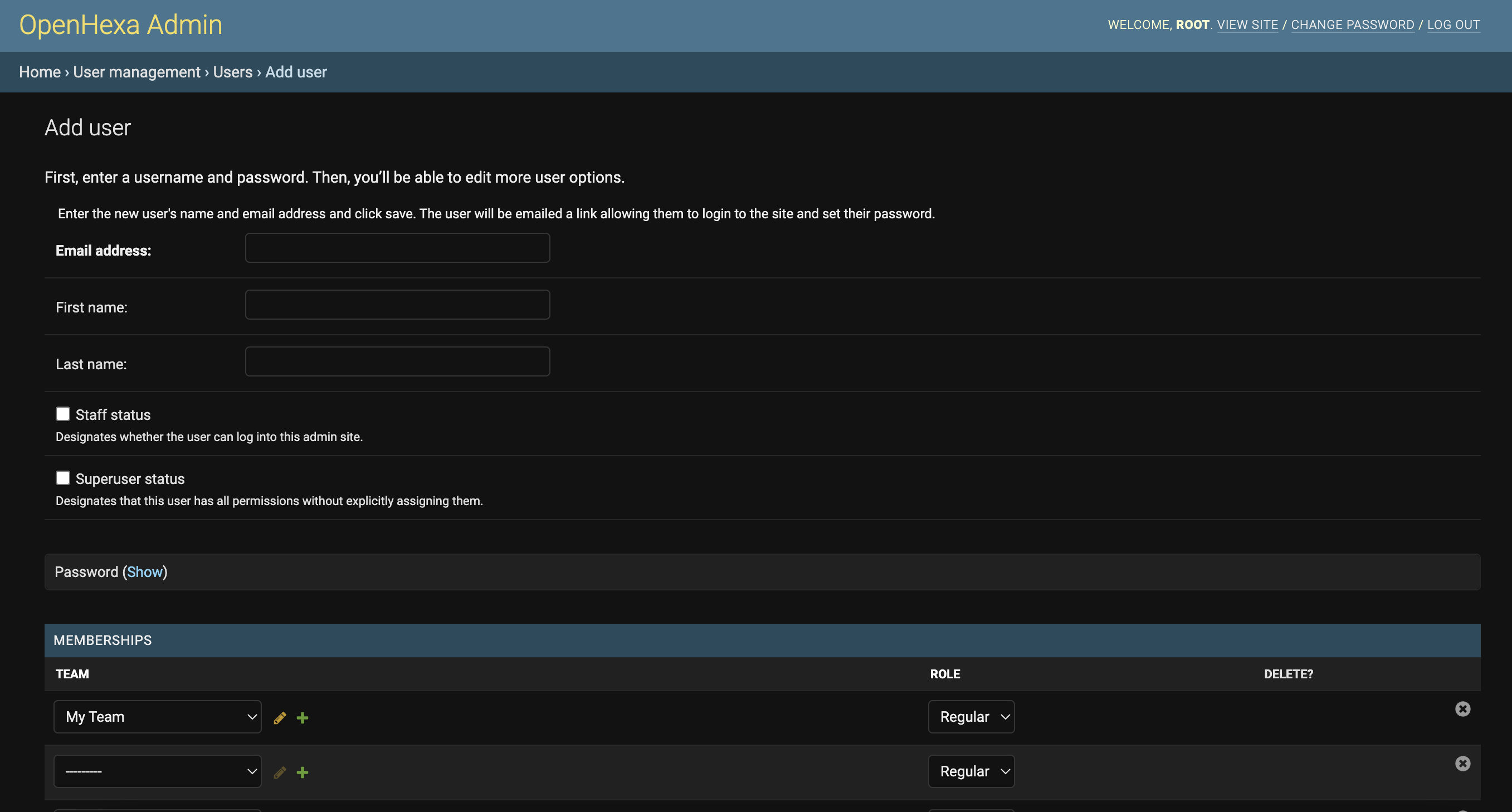The width and height of the screenshot is (1512, 812).
Task: Remove the My Team membership row
Action: [x=1463, y=709]
